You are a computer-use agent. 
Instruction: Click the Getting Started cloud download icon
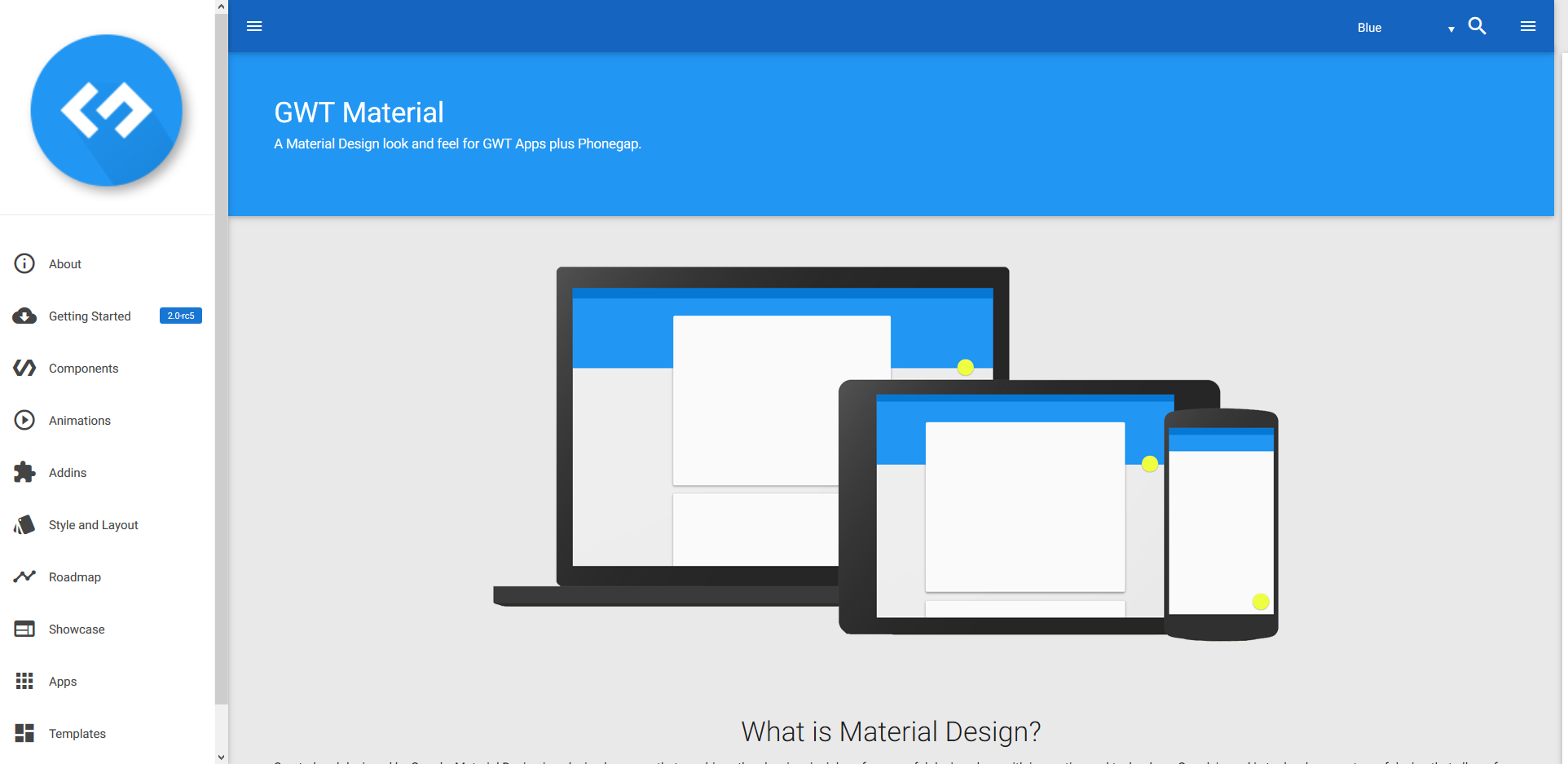coord(24,316)
